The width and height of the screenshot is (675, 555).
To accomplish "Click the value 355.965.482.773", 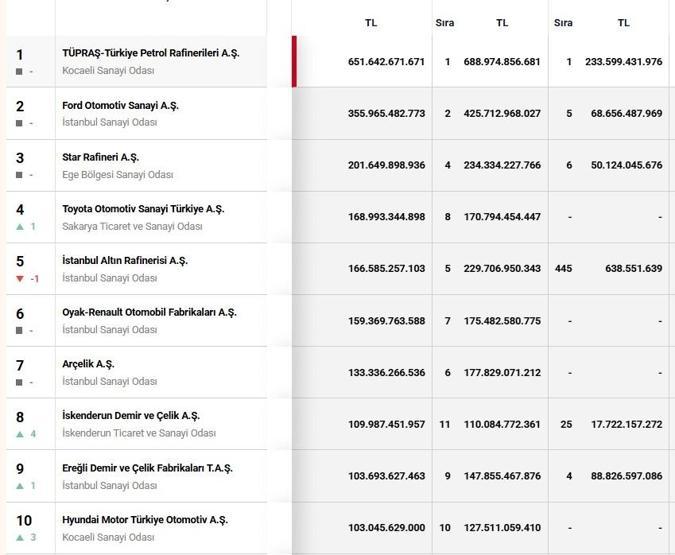I will point(386,114).
